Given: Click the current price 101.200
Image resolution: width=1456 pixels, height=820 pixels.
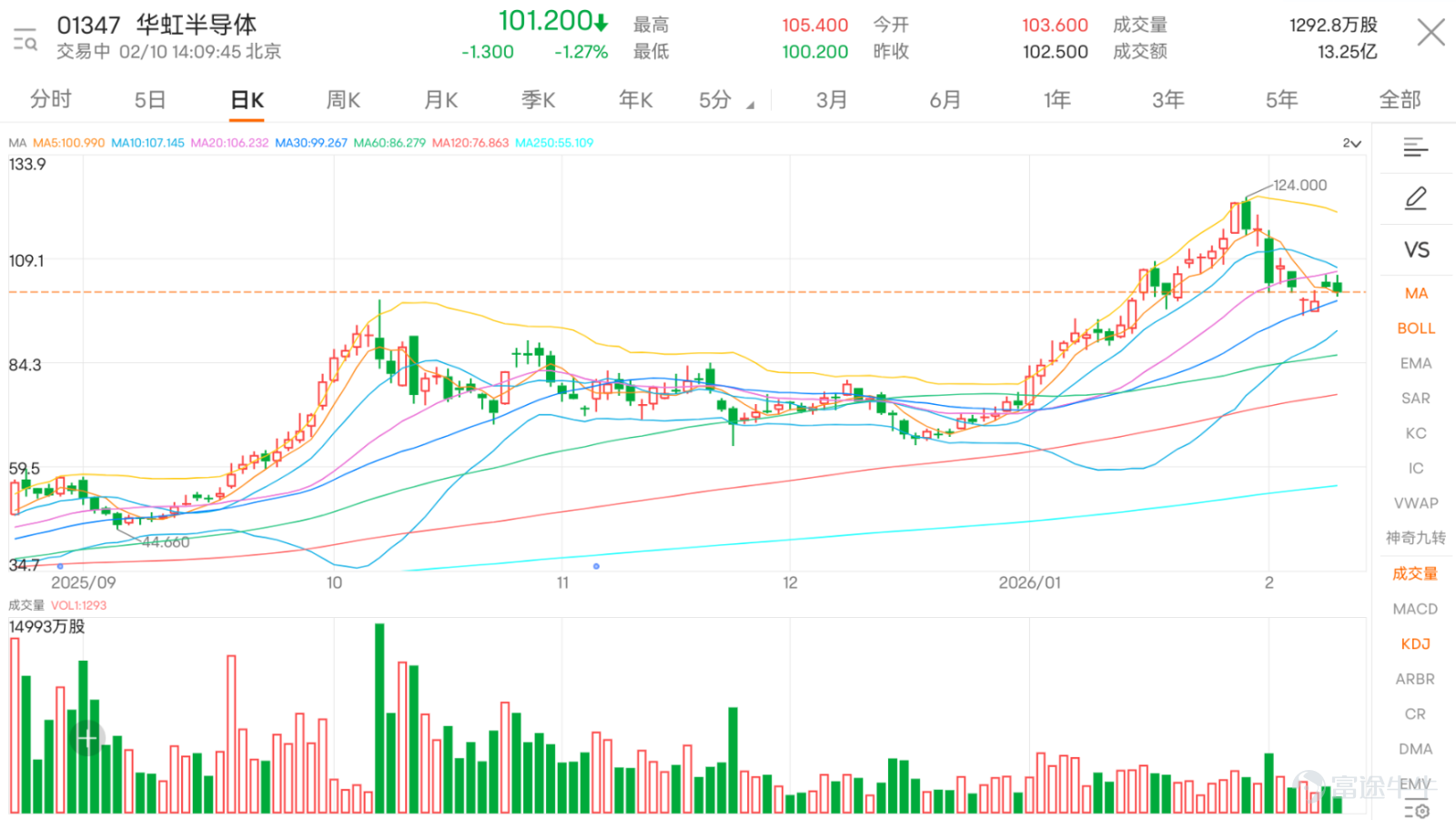Looking at the screenshot, I should [x=545, y=20].
